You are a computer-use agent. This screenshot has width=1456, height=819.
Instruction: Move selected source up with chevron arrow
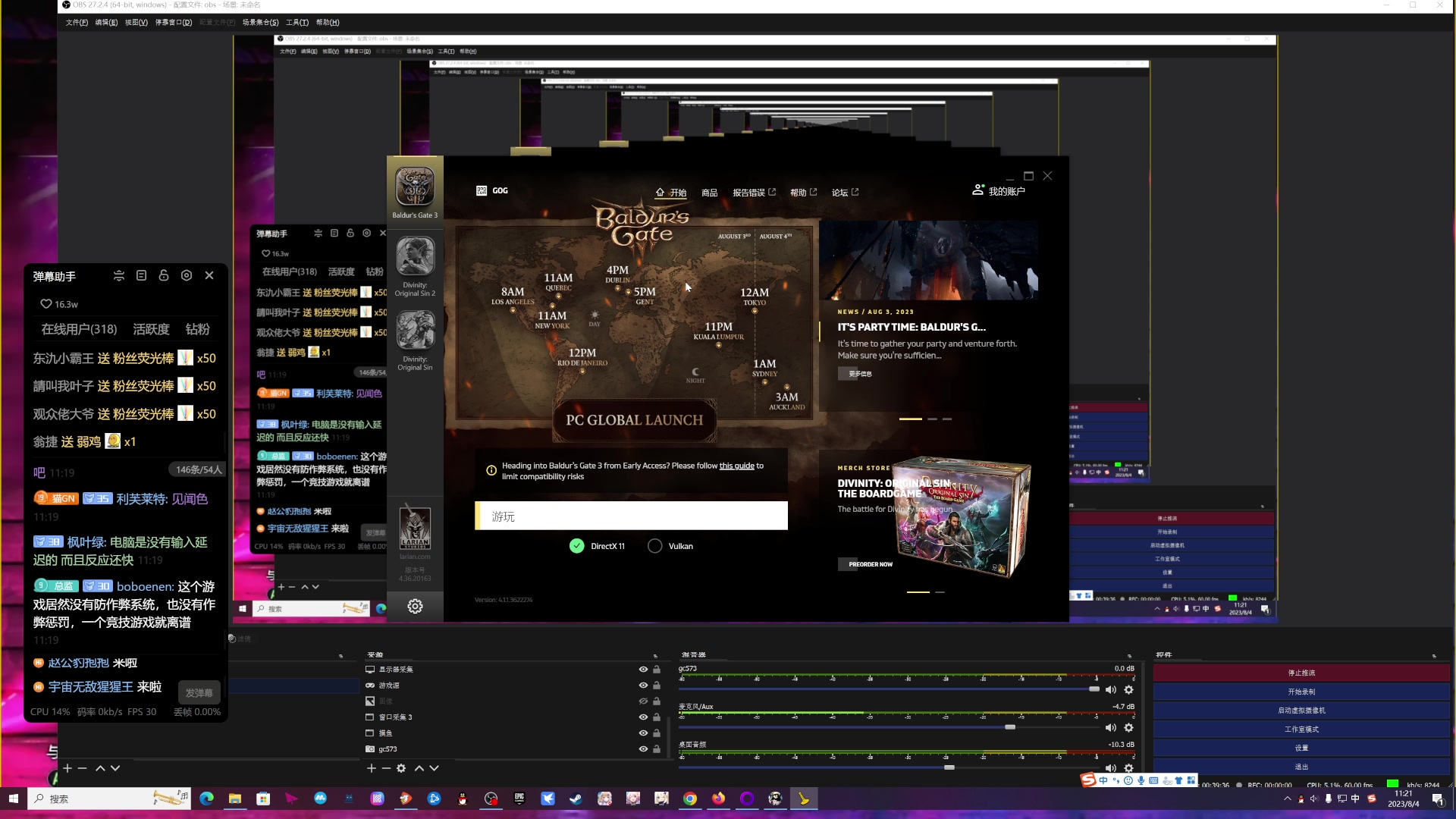pyautogui.click(x=419, y=768)
